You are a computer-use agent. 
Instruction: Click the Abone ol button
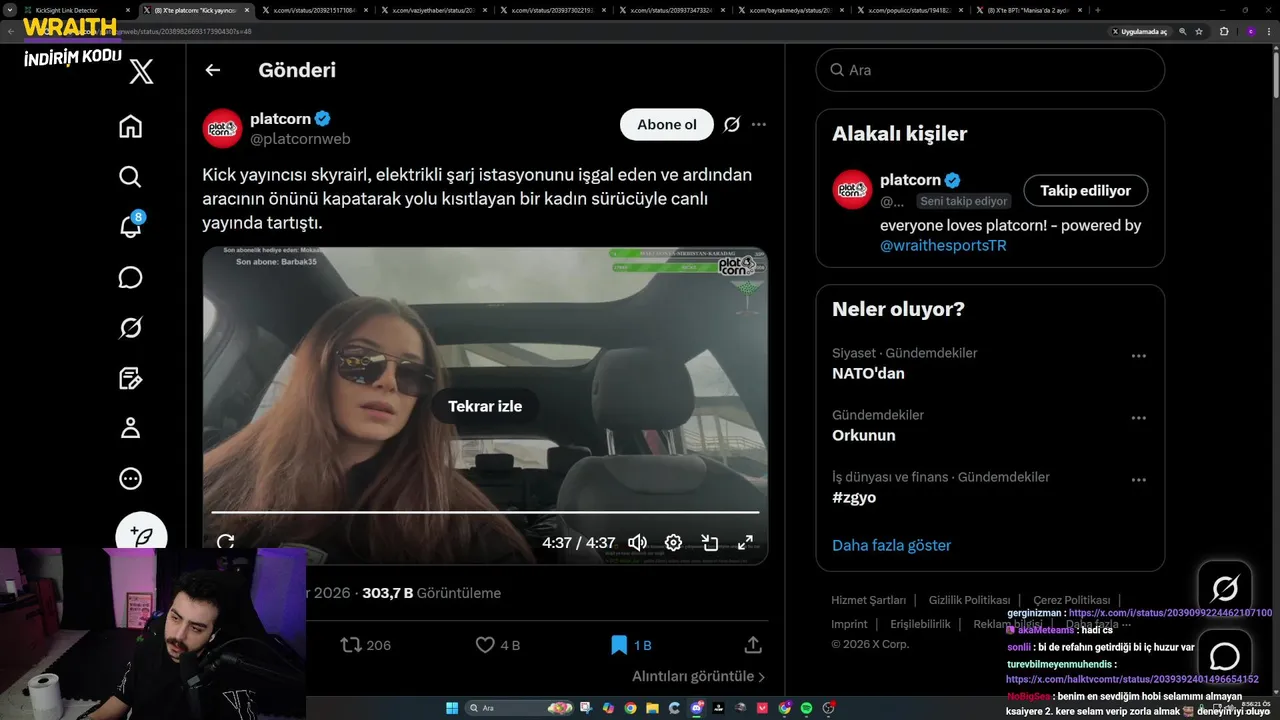click(667, 125)
